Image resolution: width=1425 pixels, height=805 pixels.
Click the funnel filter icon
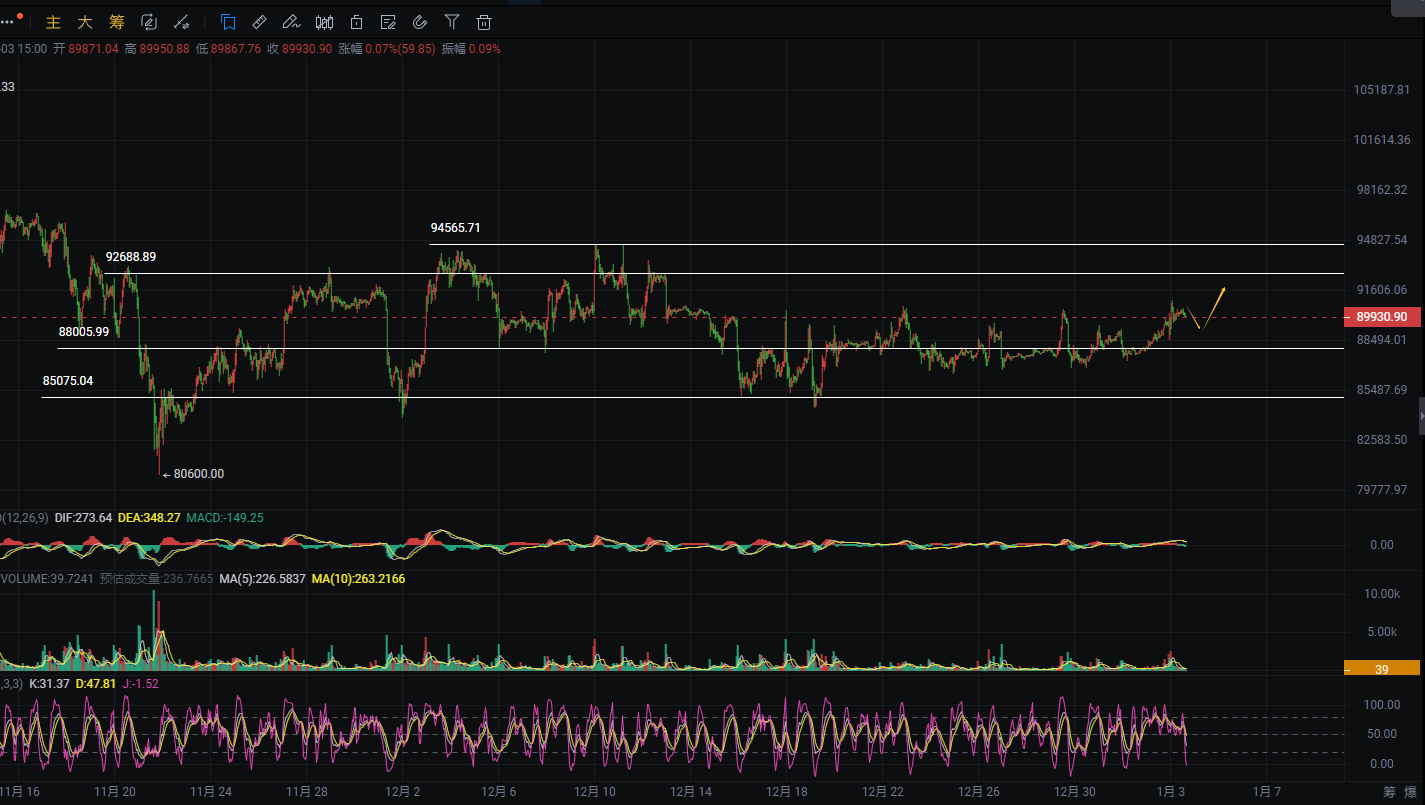452,21
